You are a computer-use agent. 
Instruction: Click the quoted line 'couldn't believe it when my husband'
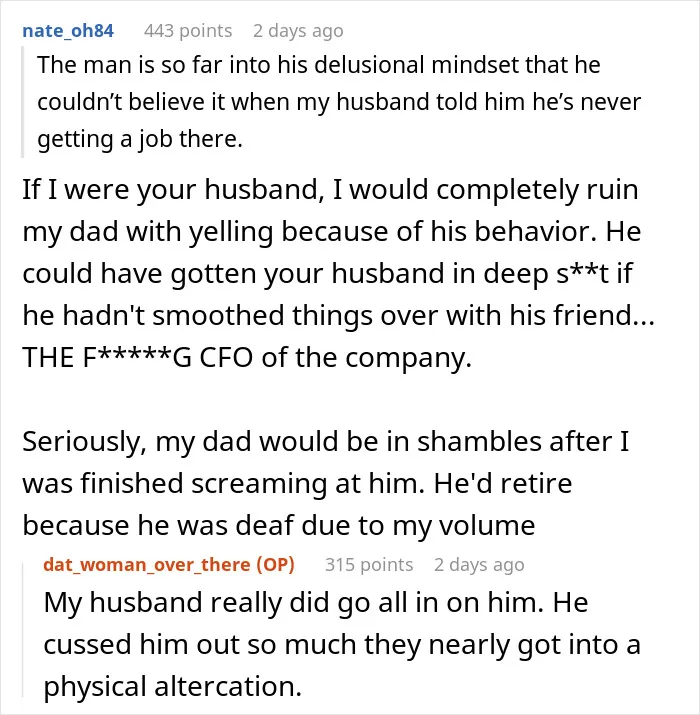pos(339,102)
